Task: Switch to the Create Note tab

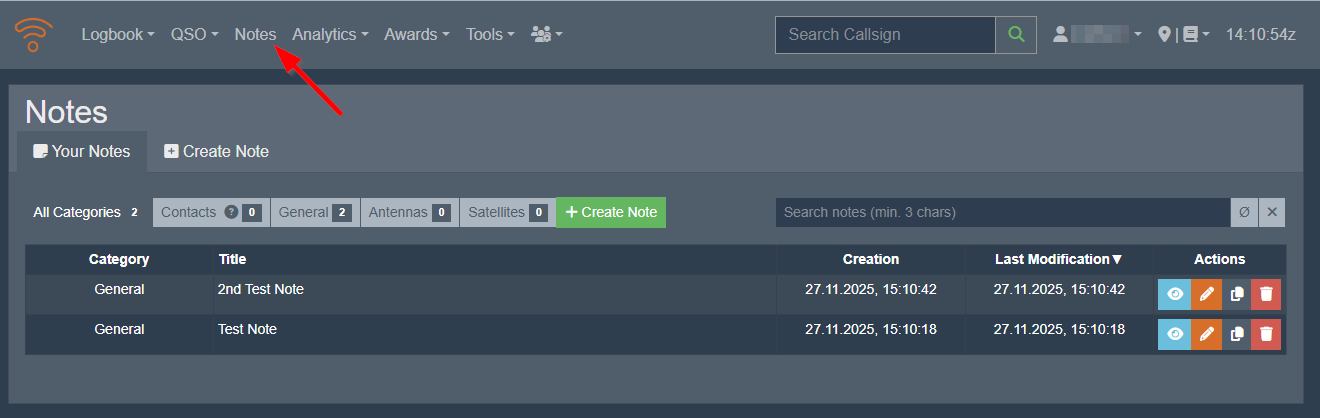Action: [x=217, y=151]
